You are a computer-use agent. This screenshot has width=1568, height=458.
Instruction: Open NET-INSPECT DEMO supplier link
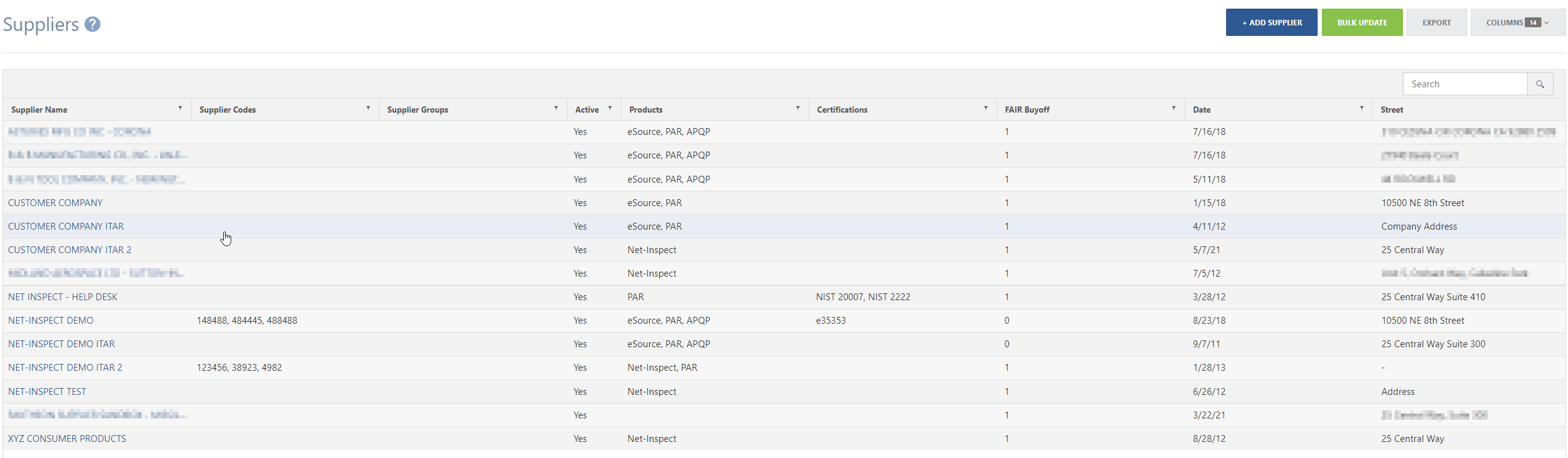[x=51, y=321]
